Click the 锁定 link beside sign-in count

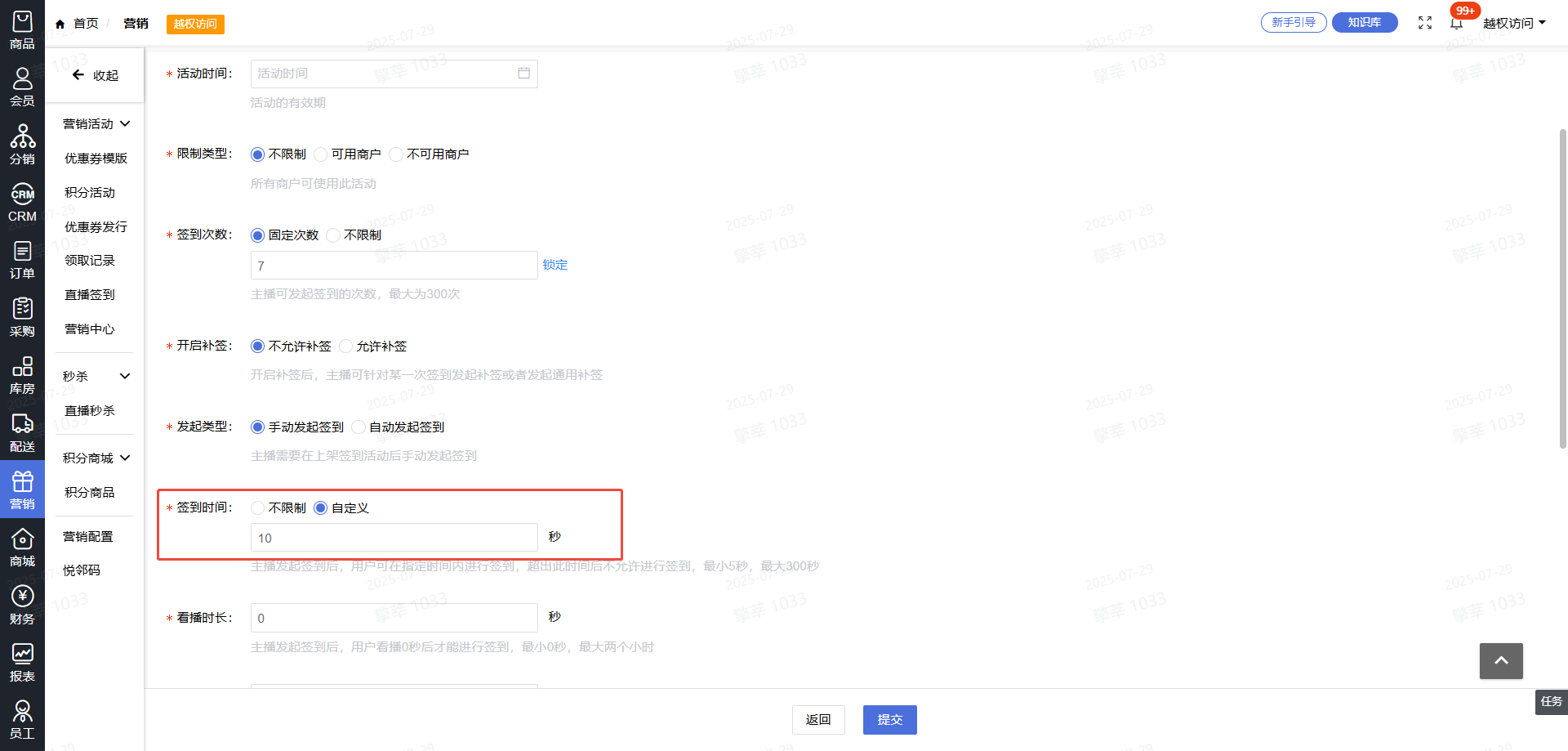pyautogui.click(x=555, y=265)
